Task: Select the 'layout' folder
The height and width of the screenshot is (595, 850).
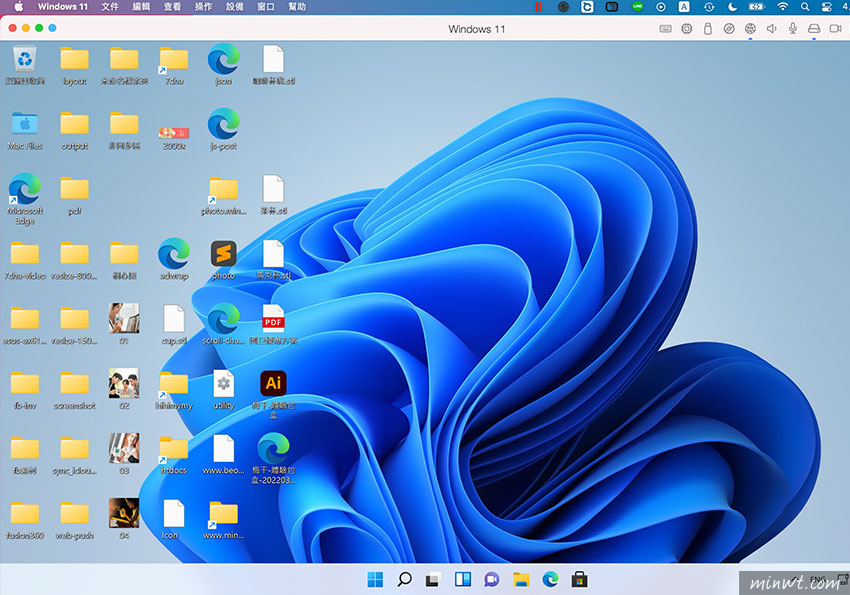Action: 74,59
